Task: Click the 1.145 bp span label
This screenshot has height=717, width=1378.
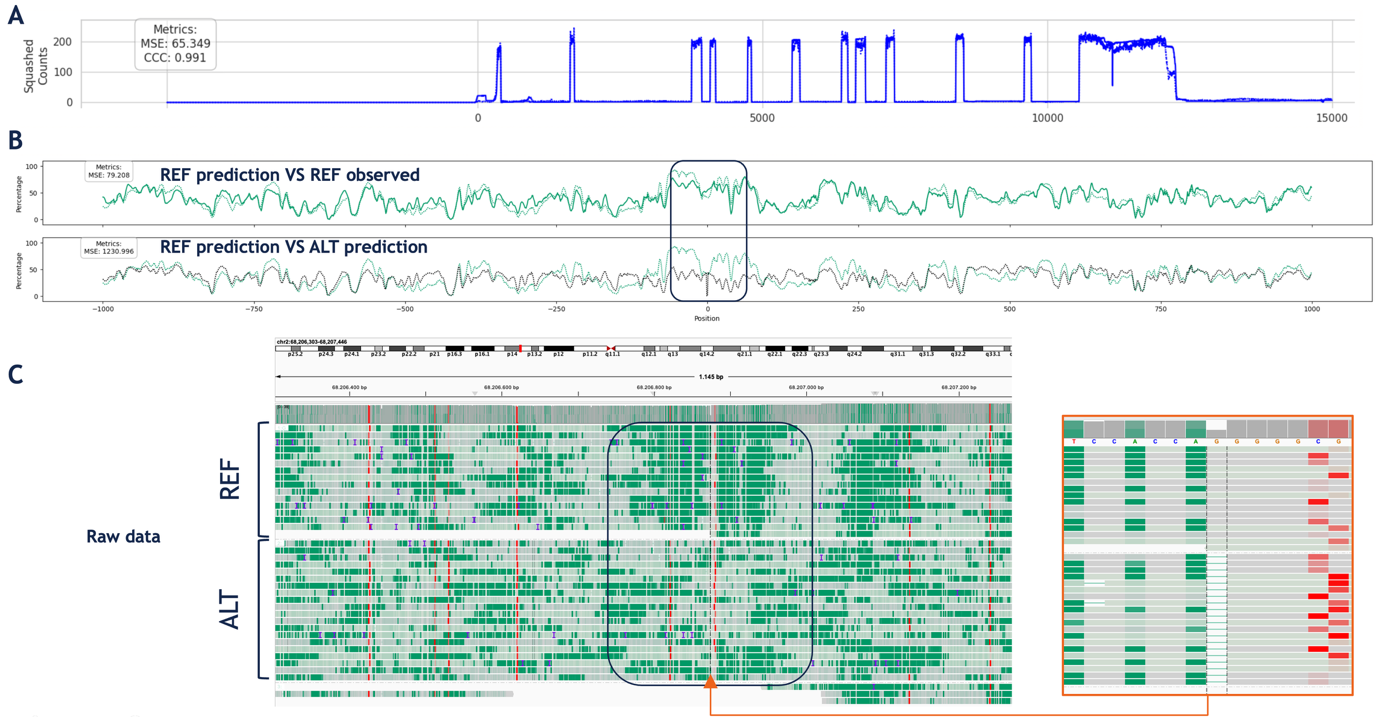Action: click(711, 377)
